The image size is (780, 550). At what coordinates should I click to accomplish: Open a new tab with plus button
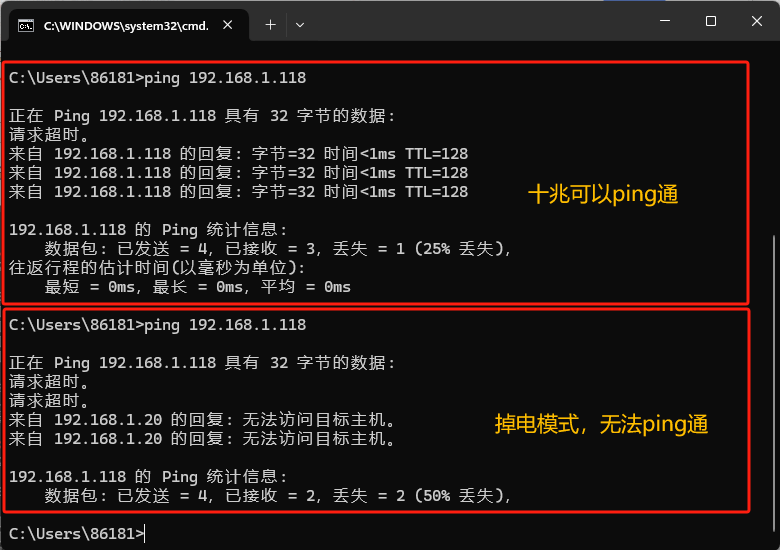click(270, 24)
